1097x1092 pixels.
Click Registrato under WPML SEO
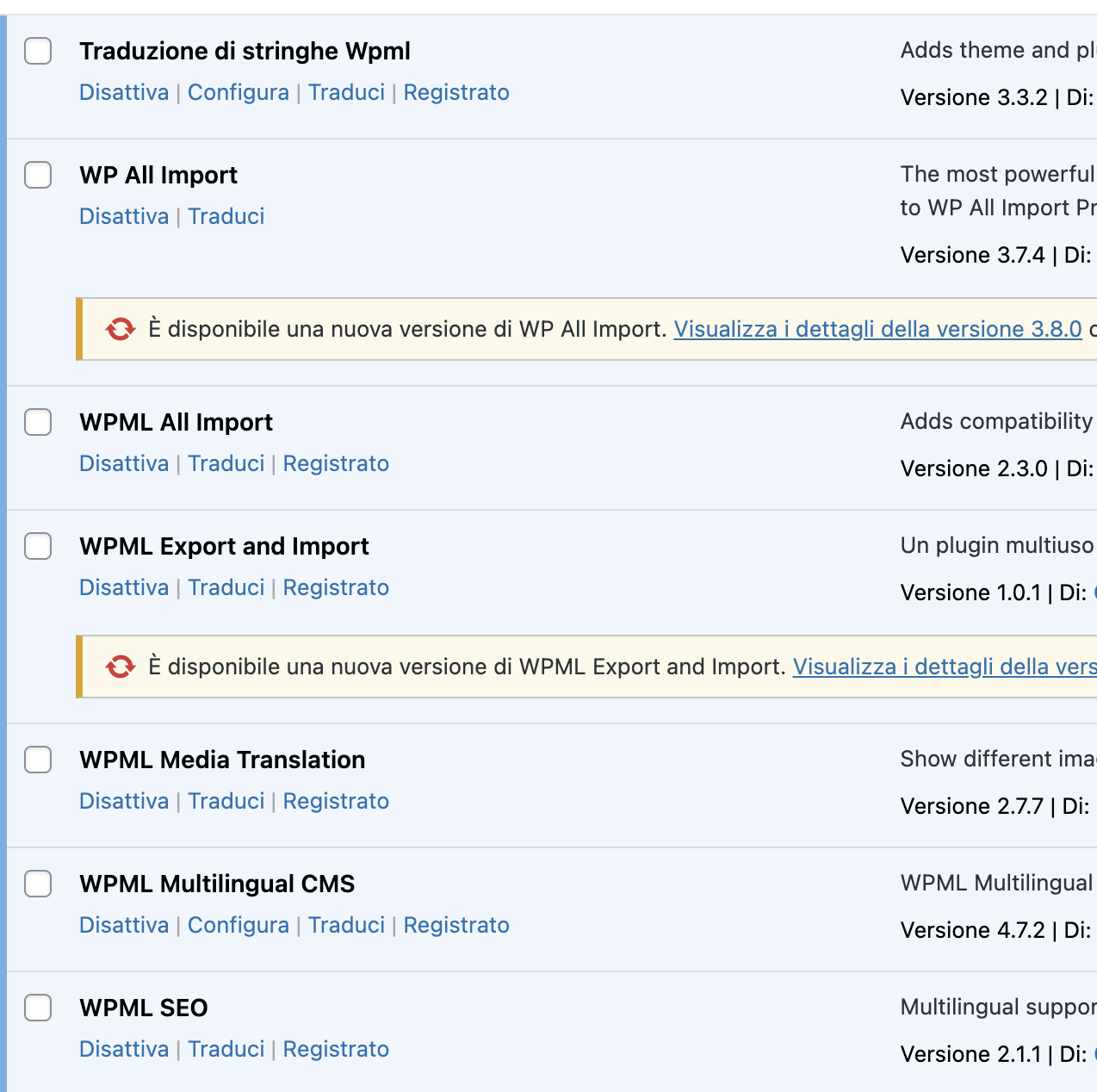coord(336,1049)
